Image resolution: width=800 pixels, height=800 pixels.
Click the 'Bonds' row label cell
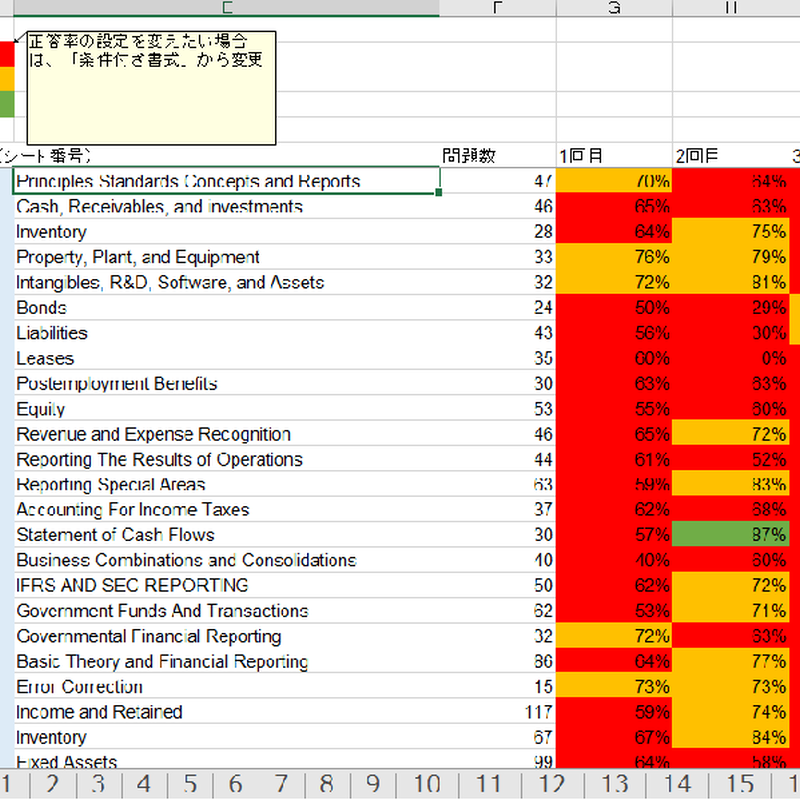[x=227, y=308]
